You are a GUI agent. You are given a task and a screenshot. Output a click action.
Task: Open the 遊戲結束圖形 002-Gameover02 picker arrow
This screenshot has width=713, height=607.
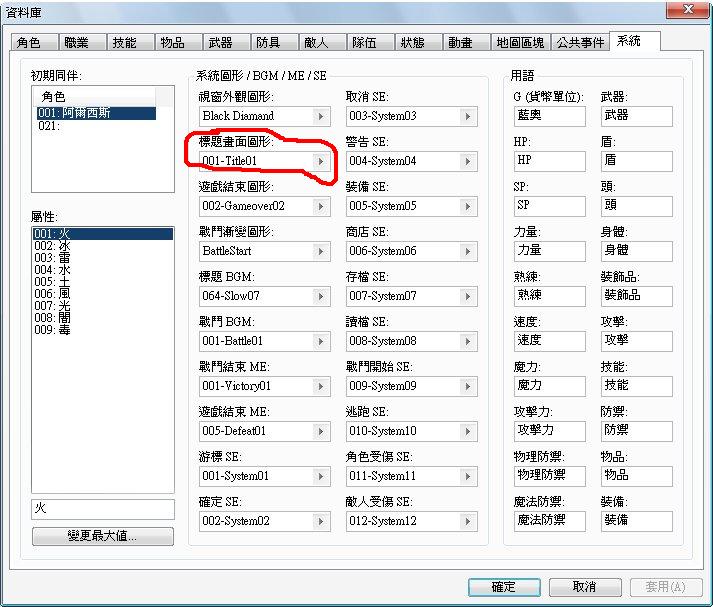coord(321,206)
